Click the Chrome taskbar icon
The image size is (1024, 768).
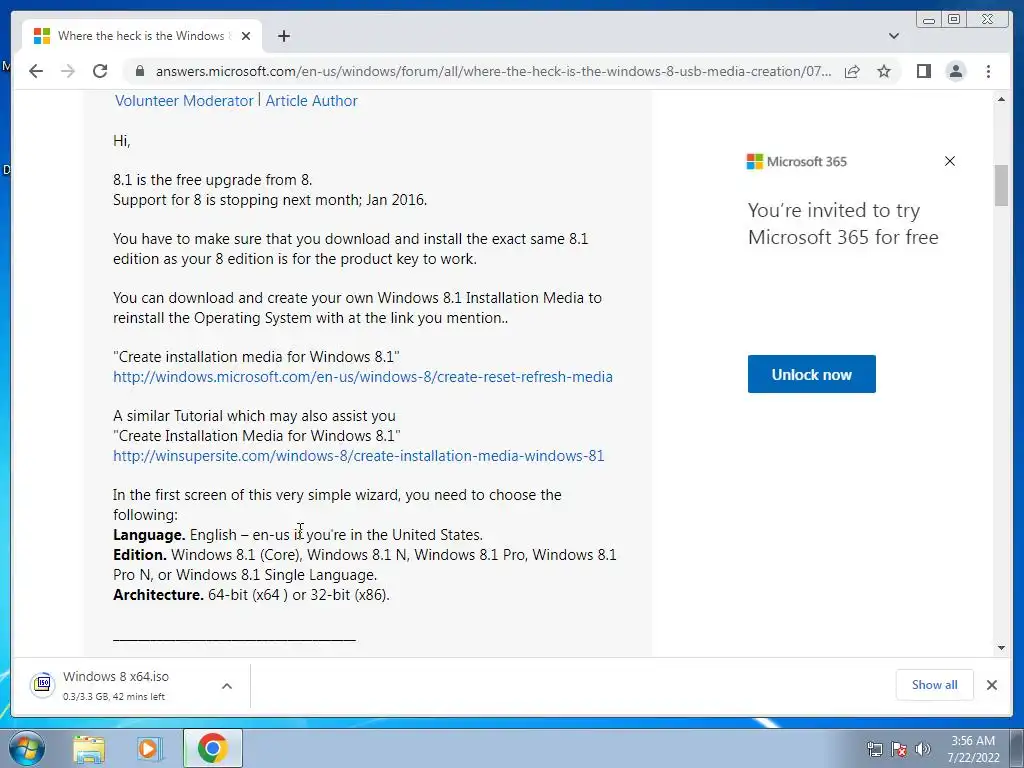pyautogui.click(x=212, y=748)
